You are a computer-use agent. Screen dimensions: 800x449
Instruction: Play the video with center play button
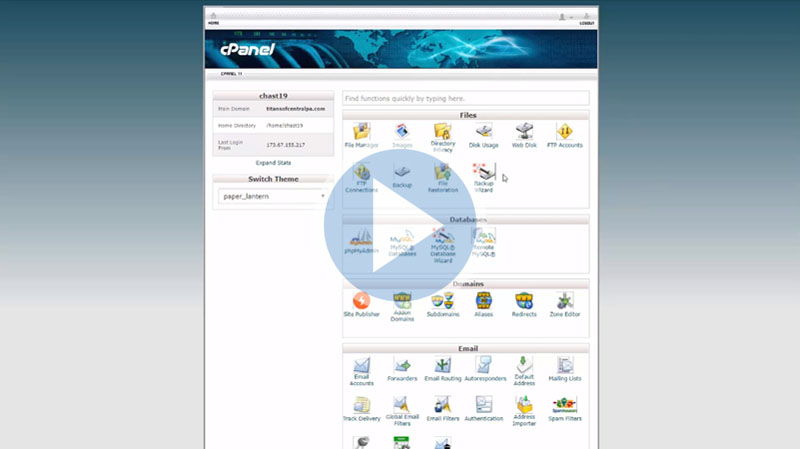coord(400,226)
